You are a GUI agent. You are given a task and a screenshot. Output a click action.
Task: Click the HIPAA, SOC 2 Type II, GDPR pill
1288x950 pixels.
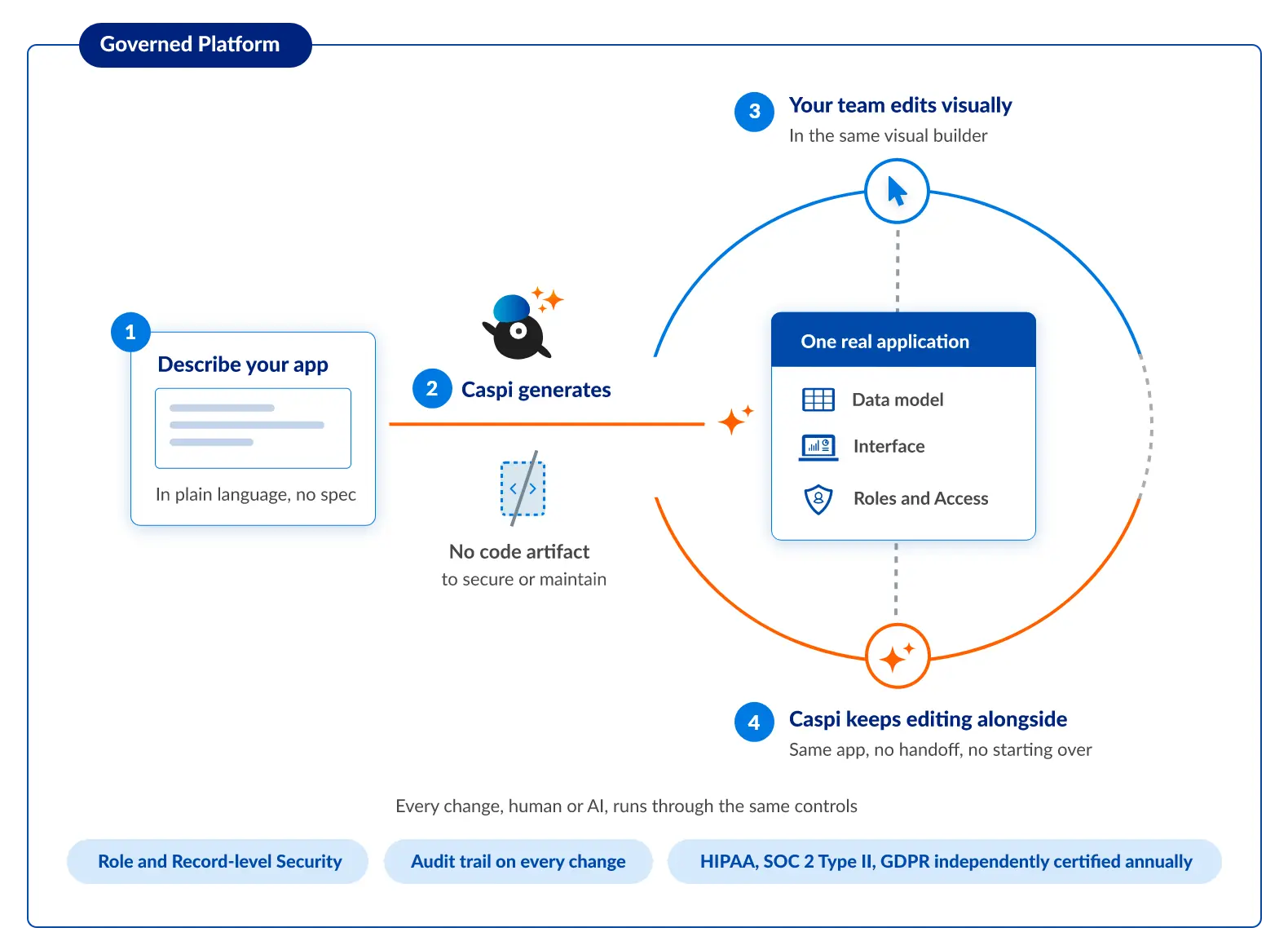pyautogui.click(x=945, y=861)
